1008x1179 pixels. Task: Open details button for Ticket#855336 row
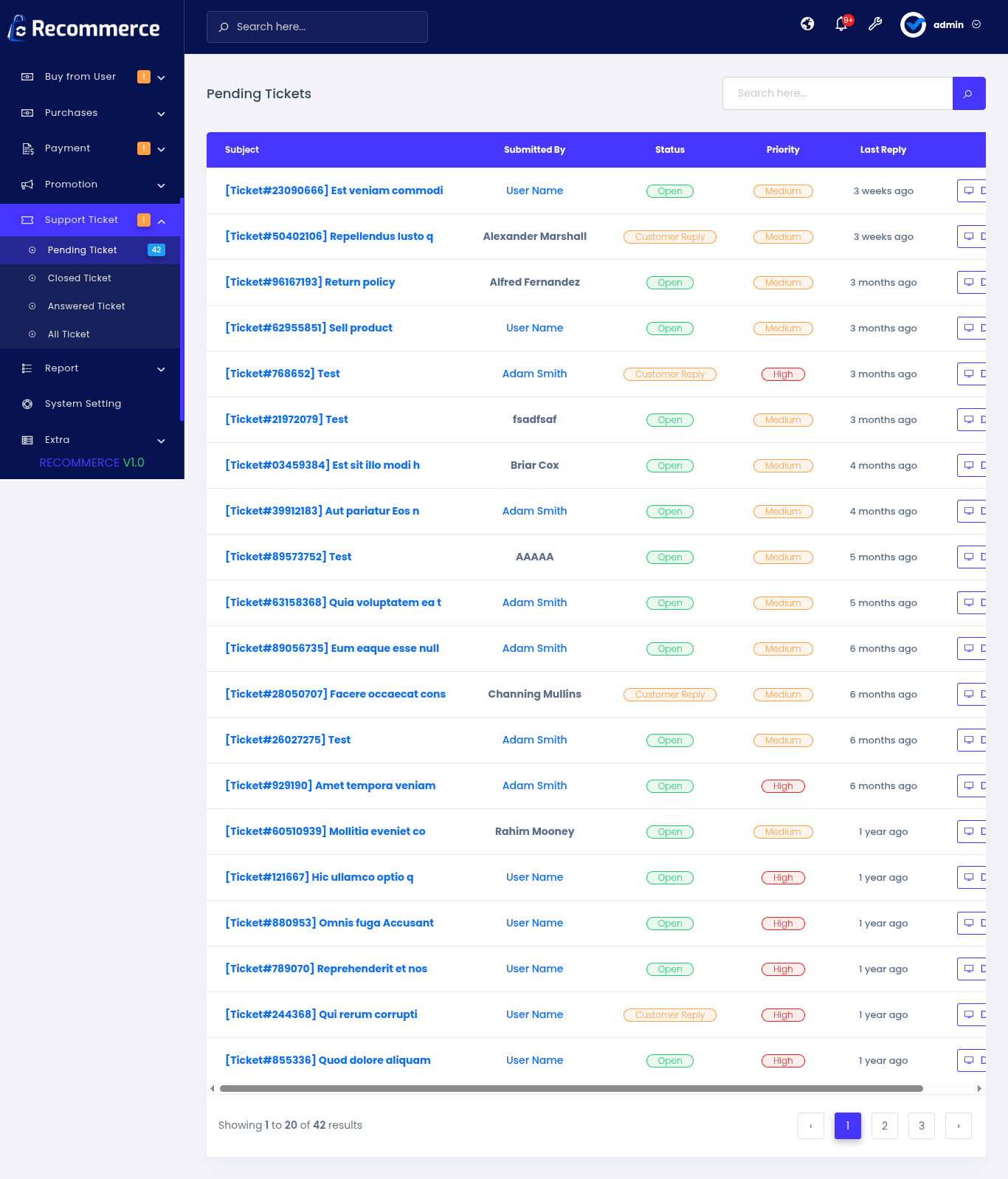click(x=971, y=1060)
